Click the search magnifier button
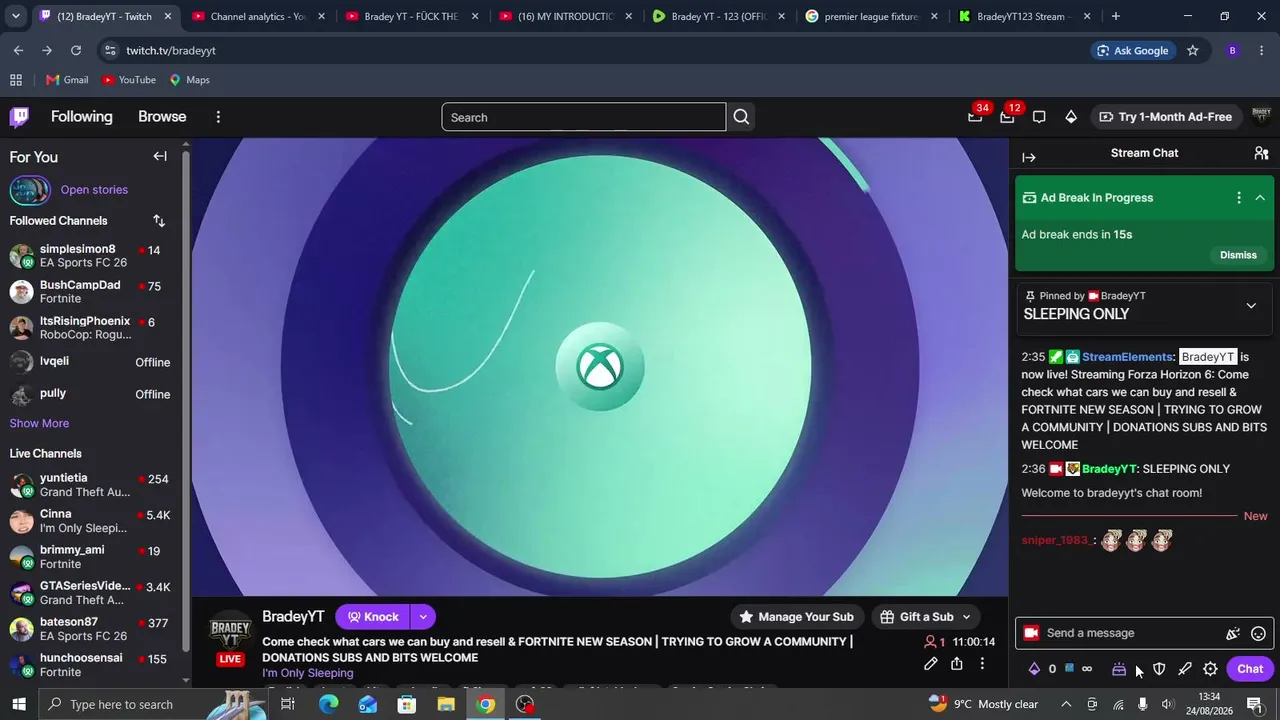Viewport: 1280px width, 720px height. [x=741, y=117]
